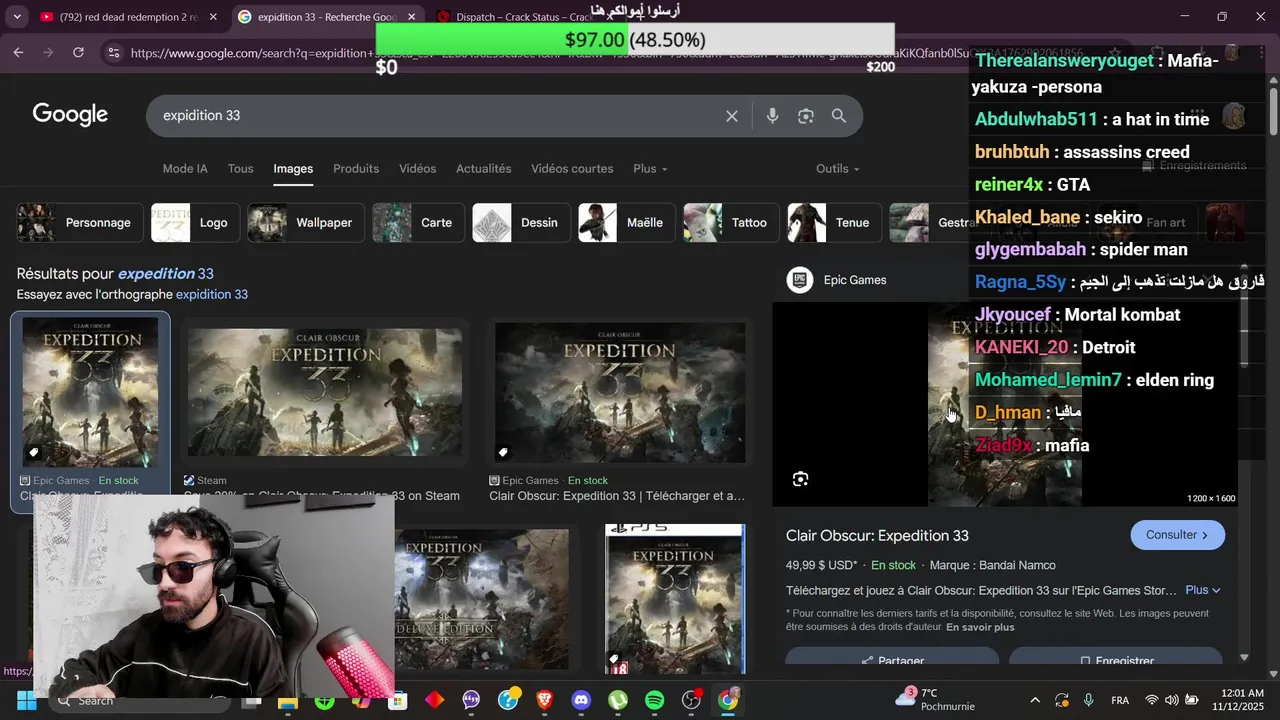This screenshot has width=1280, height=720.
Task: Switch to the Actualités tab
Action: click(x=483, y=168)
